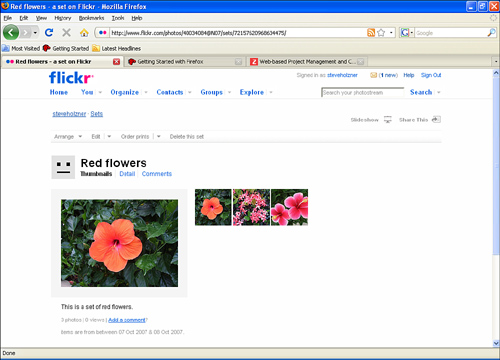Close the Web-based Project Management tab
The image size is (500, 360).
coord(360,62)
